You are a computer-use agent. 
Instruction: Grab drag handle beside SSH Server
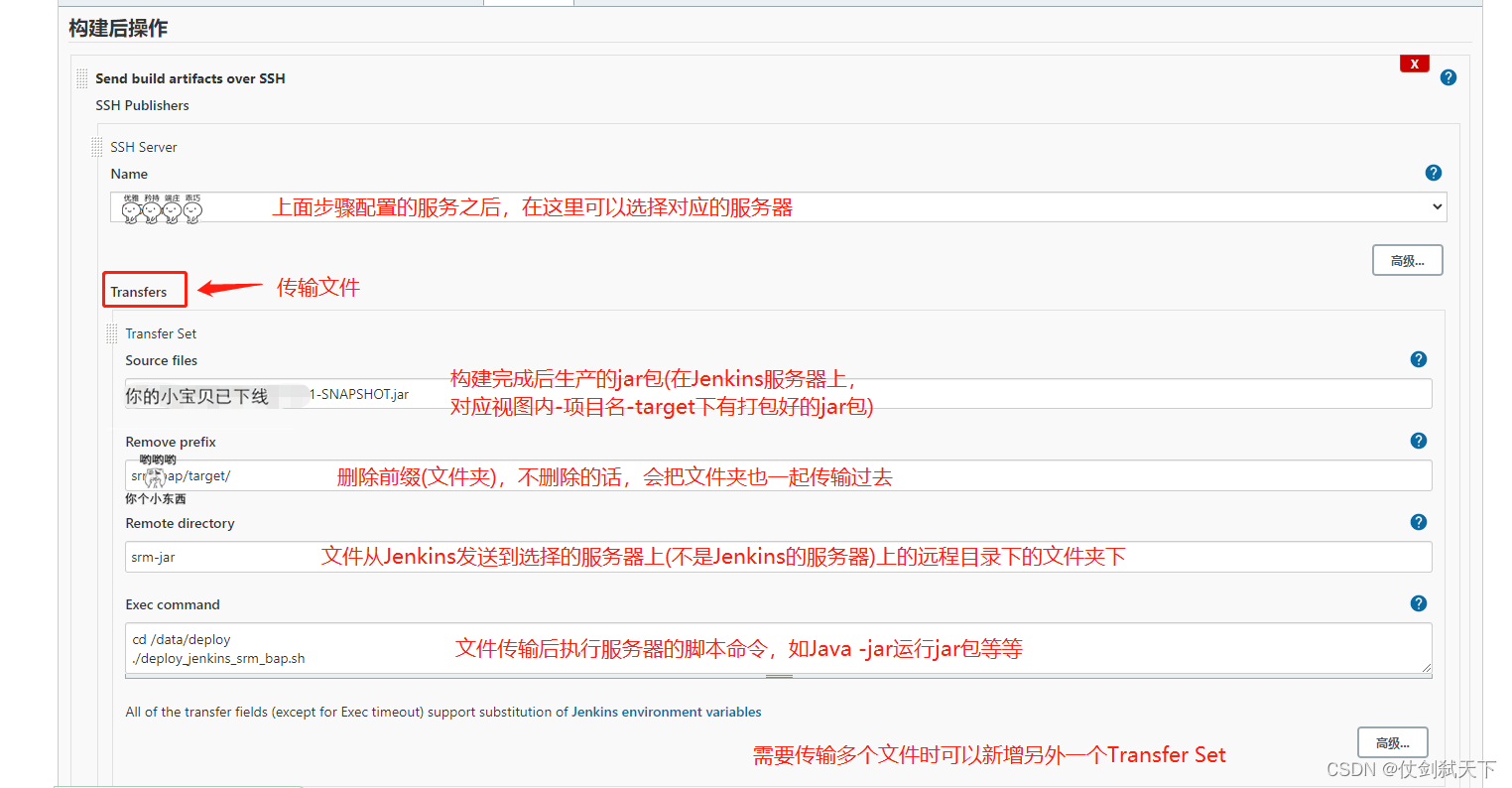coord(97,147)
